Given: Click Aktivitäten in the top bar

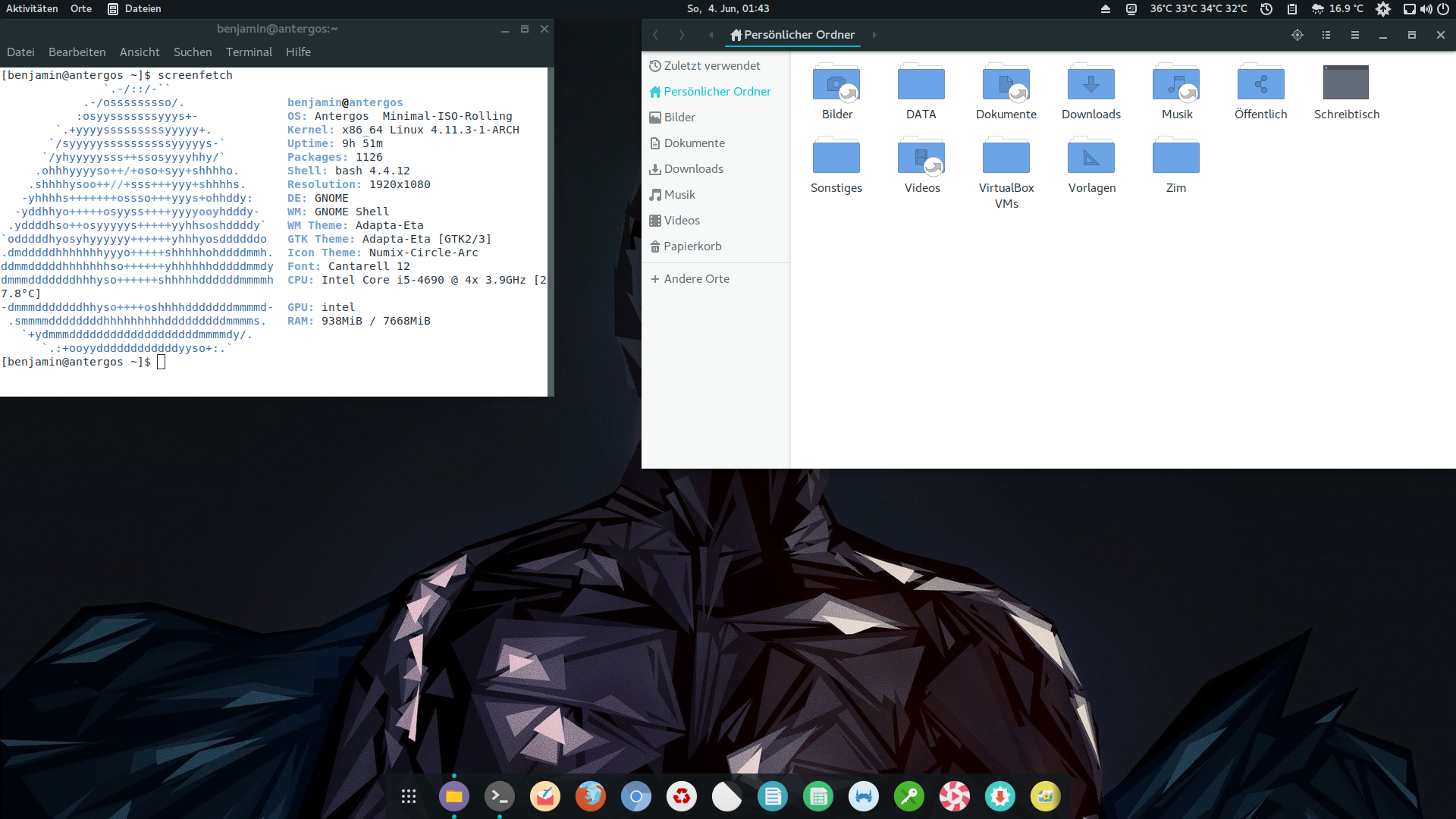Looking at the screenshot, I should tap(32, 8).
